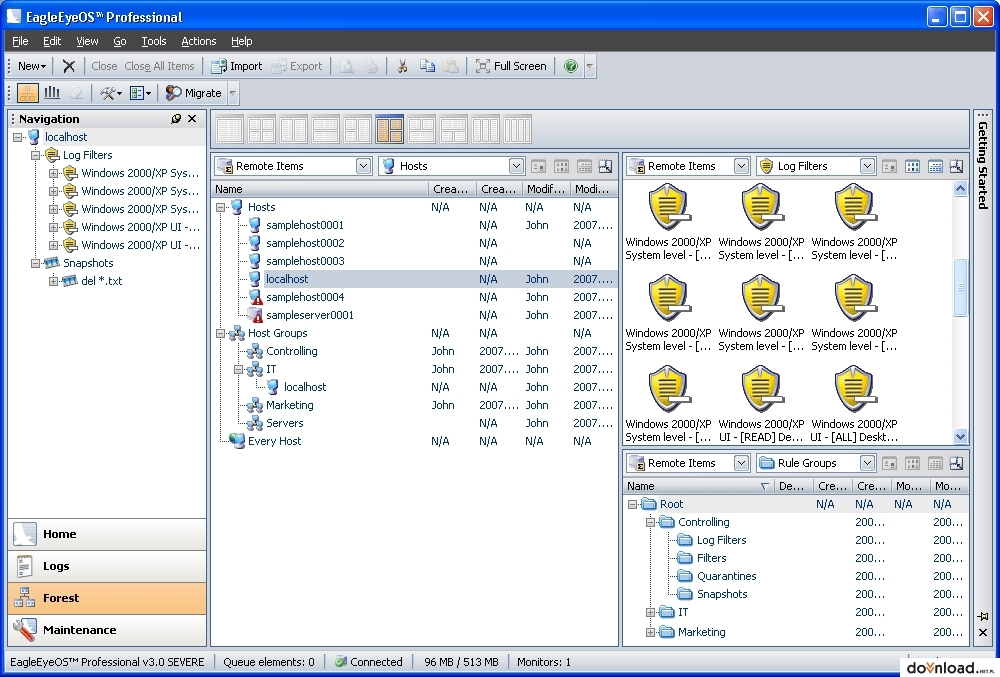1000x677 pixels.
Task: Click the server icon beside sampleserver0001
Action: (255, 315)
